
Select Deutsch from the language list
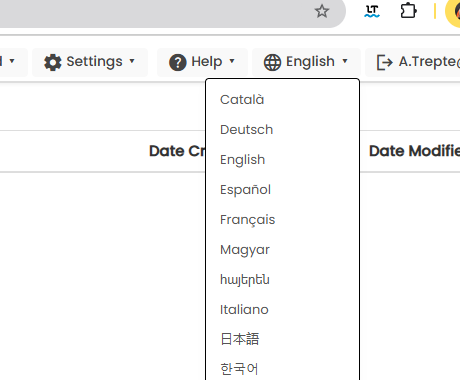(x=246, y=130)
